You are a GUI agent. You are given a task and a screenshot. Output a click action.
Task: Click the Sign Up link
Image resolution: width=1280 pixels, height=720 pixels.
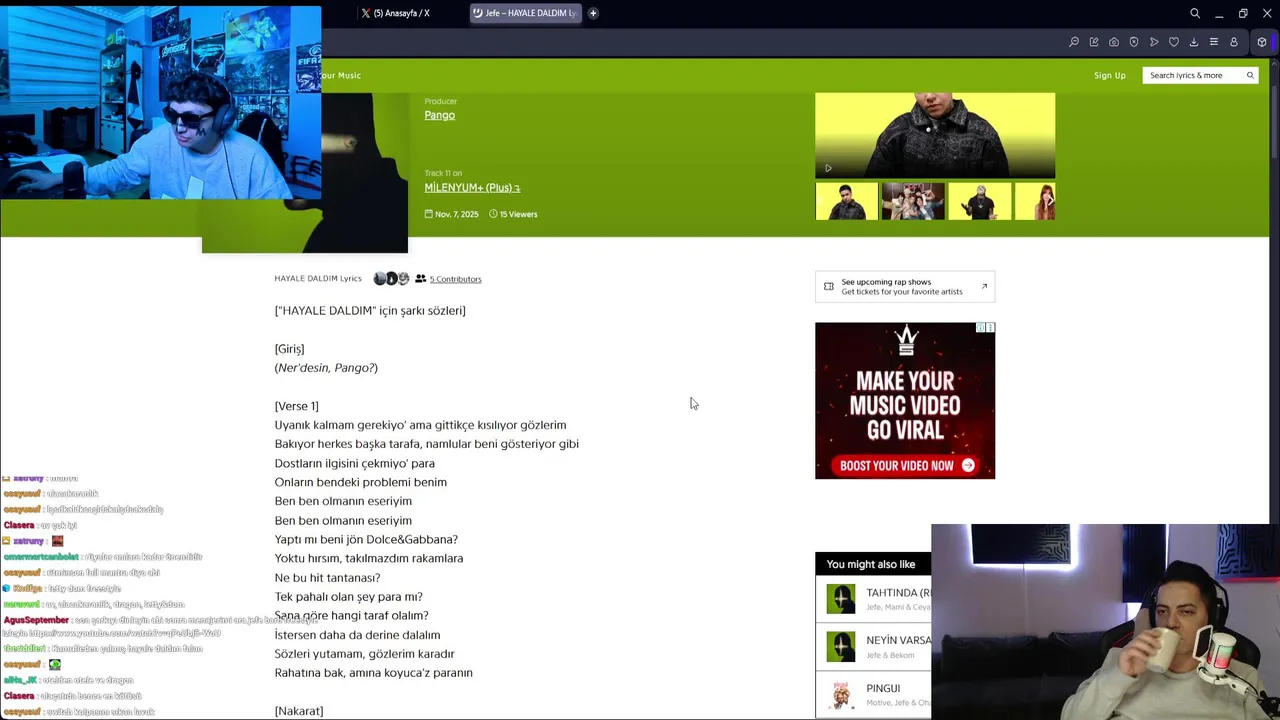pos(1109,75)
